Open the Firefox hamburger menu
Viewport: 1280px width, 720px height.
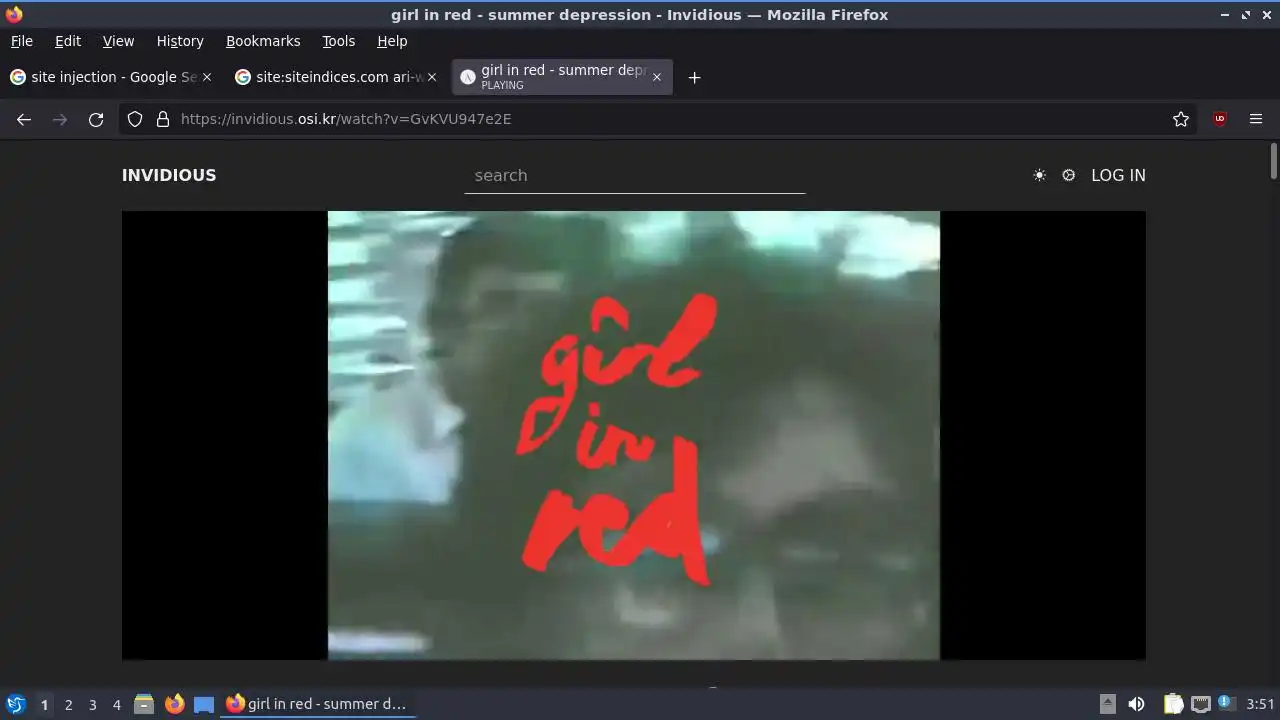pyautogui.click(x=1256, y=119)
